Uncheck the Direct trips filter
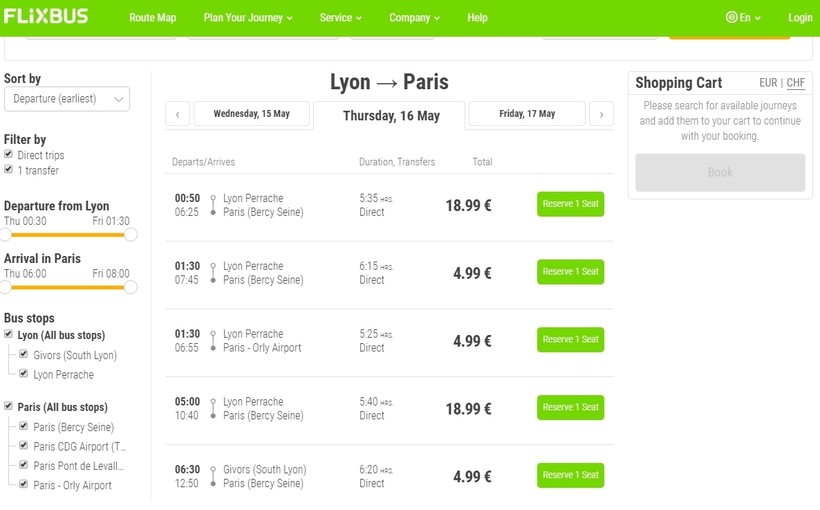Viewport: 820px width, 510px height. click(9, 155)
